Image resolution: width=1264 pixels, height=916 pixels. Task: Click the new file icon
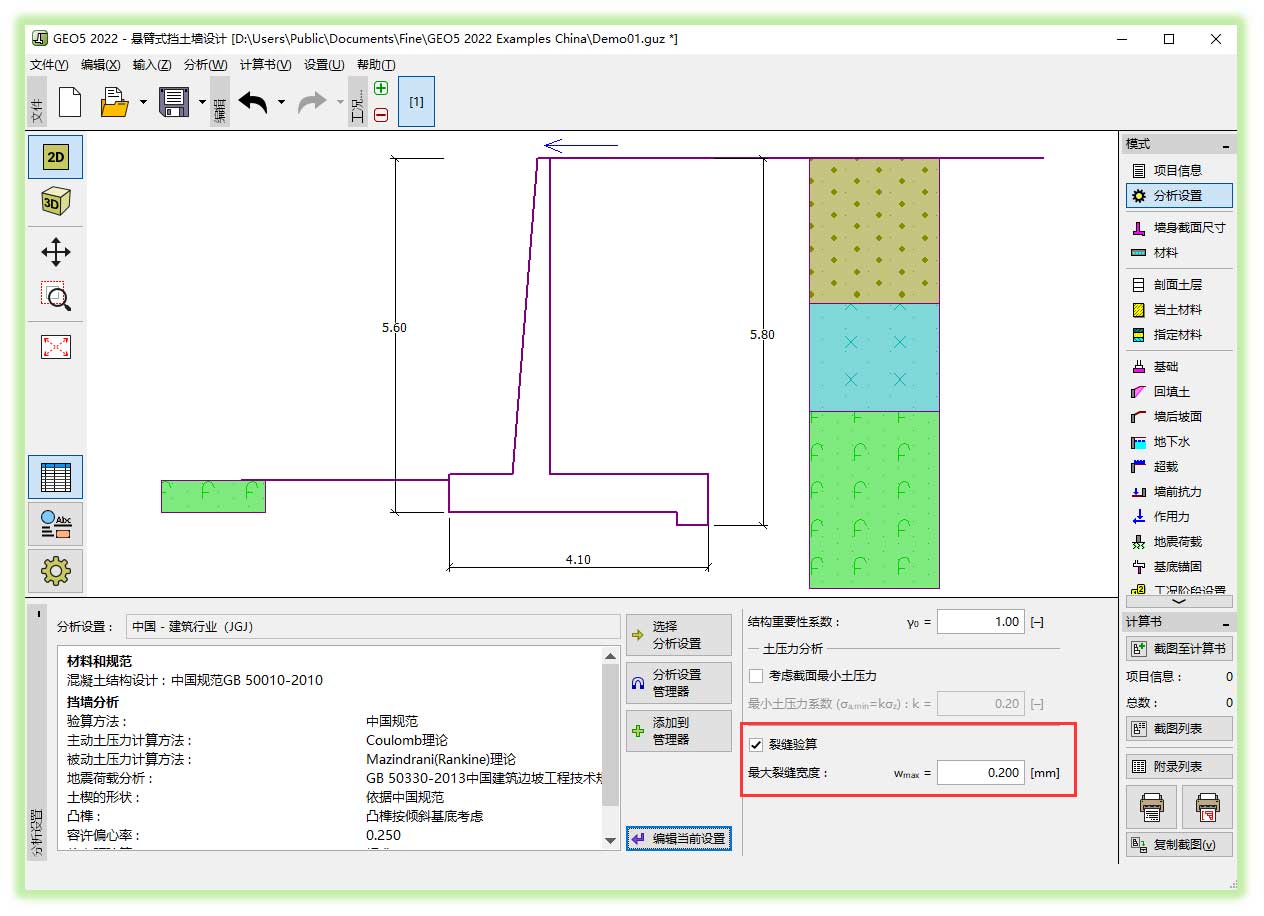70,102
